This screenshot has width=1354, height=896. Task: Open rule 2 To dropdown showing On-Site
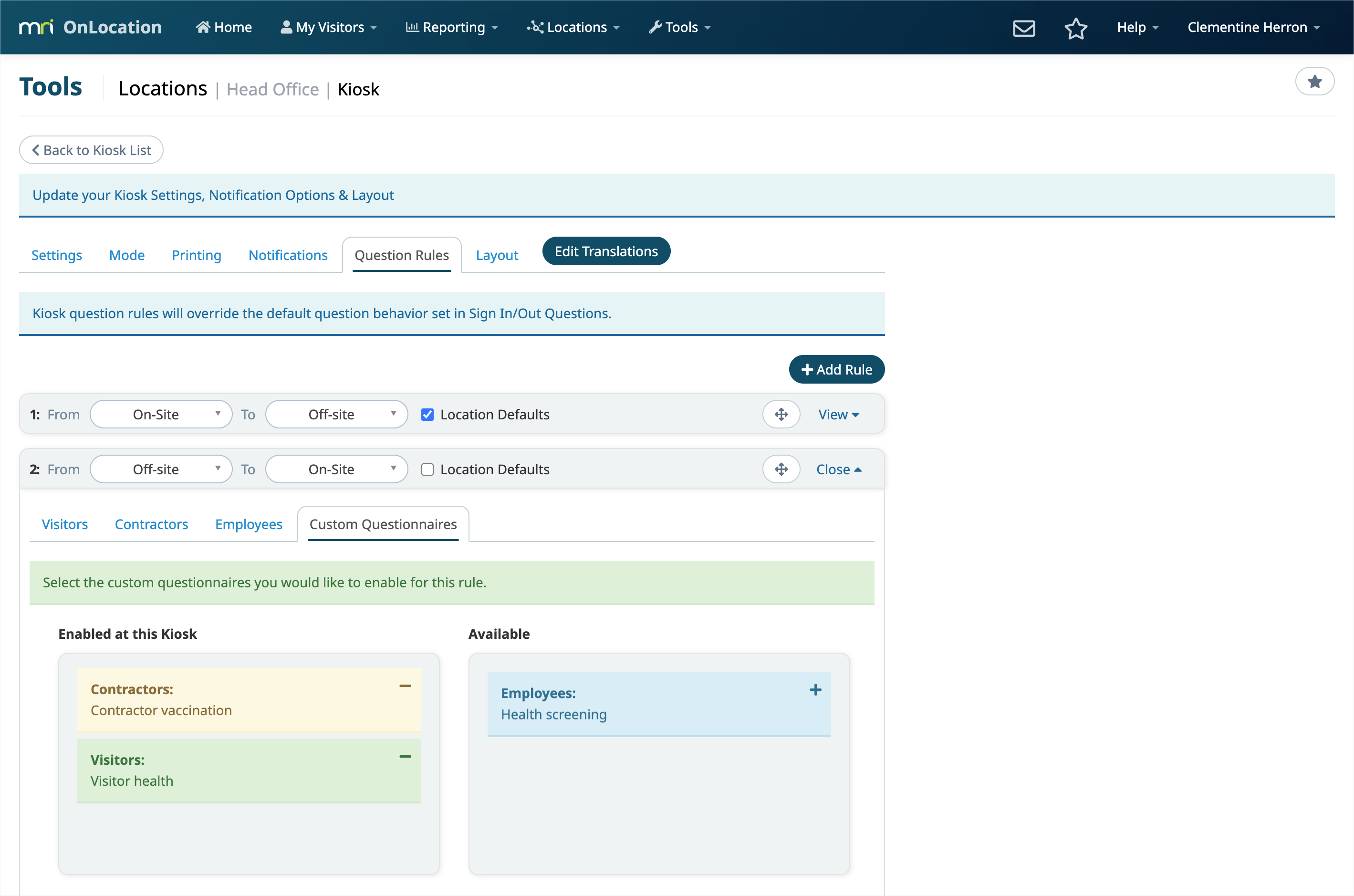tap(336, 469)
